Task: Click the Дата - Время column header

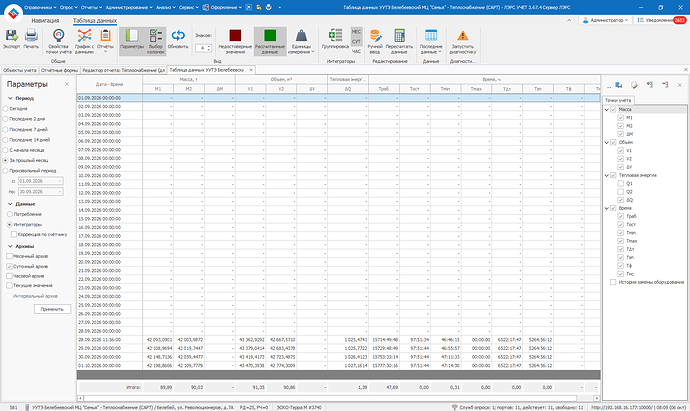Action: click(110, 84)
